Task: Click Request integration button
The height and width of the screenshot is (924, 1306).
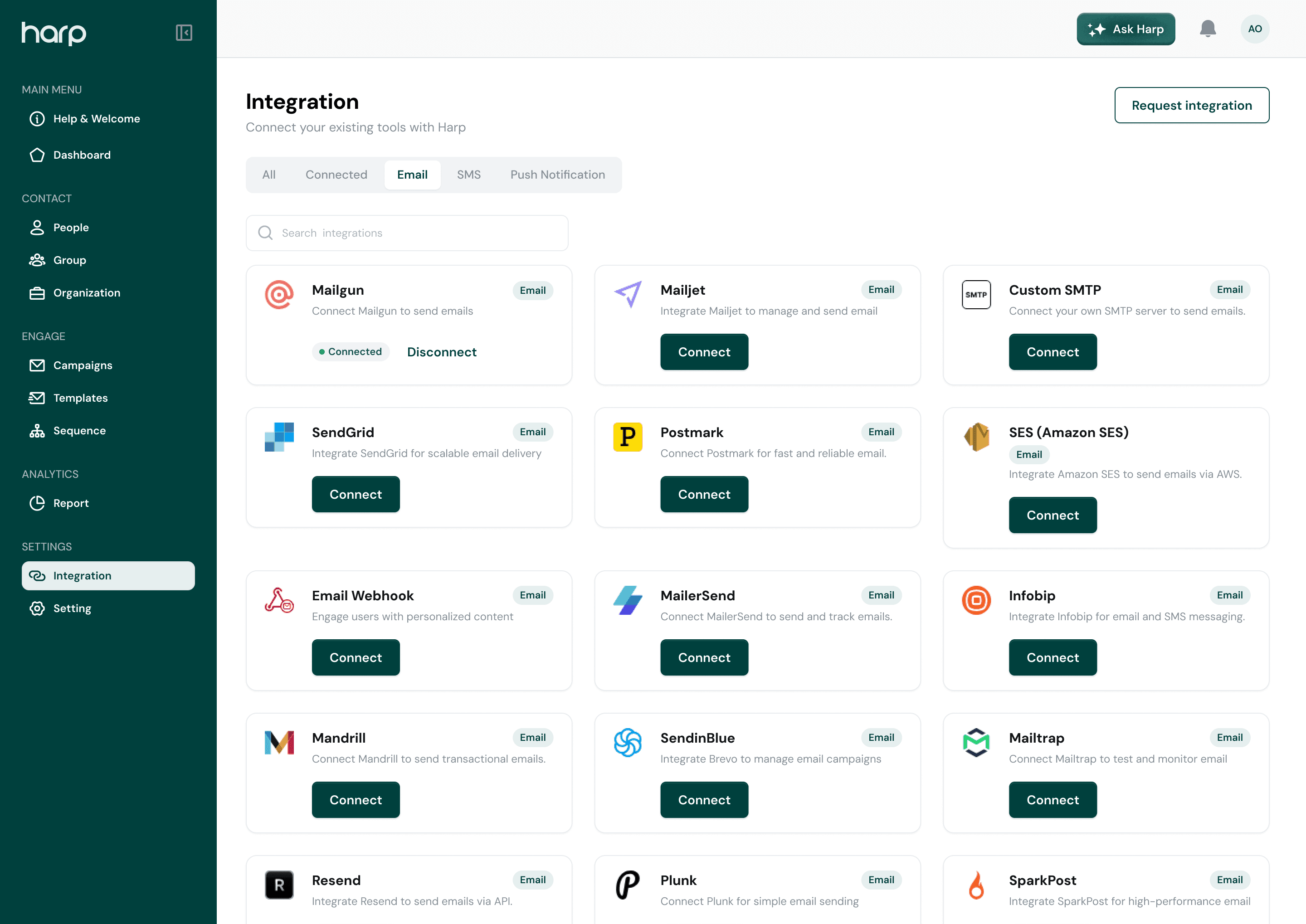Action: pyautogui.click(x=1192, y=105)
